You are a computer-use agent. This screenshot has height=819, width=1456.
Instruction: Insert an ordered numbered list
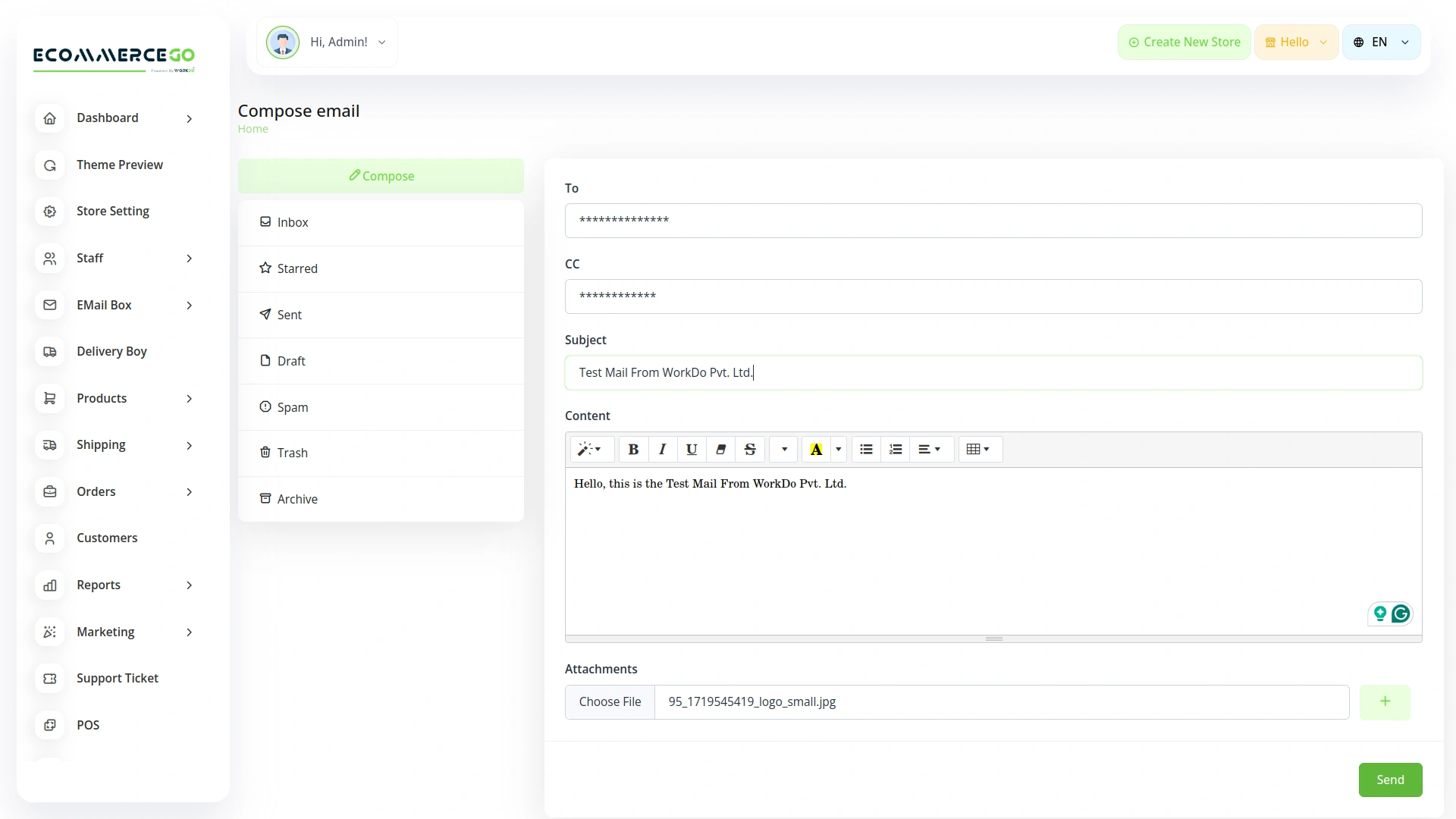click(x=895, y=449)
